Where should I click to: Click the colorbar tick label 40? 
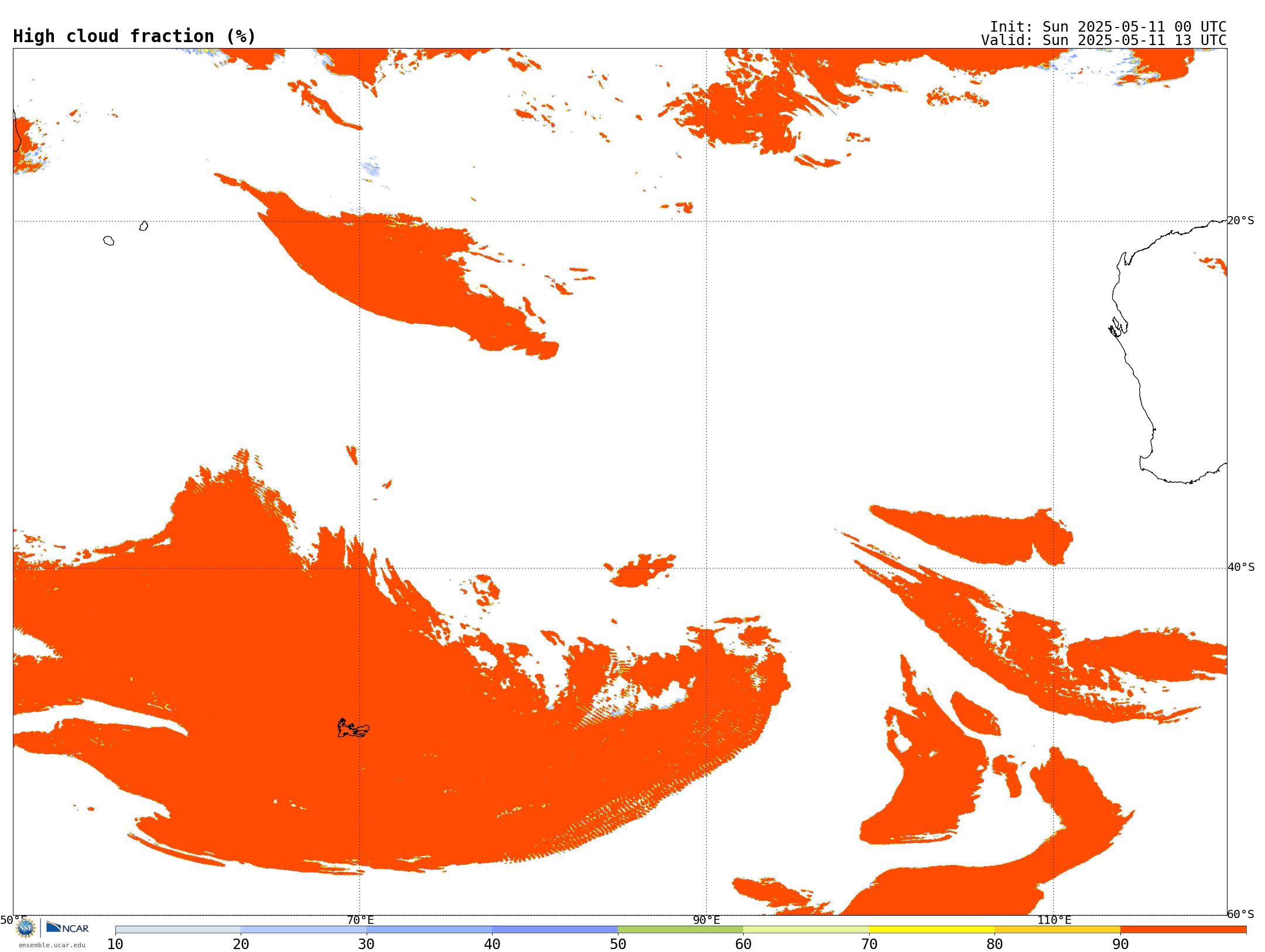(x=492, y=944)
